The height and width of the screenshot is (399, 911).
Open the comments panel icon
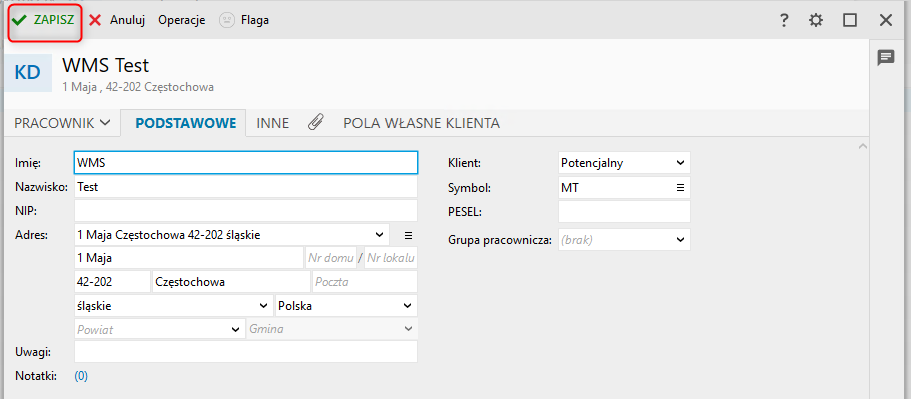[x=885, y=57]
